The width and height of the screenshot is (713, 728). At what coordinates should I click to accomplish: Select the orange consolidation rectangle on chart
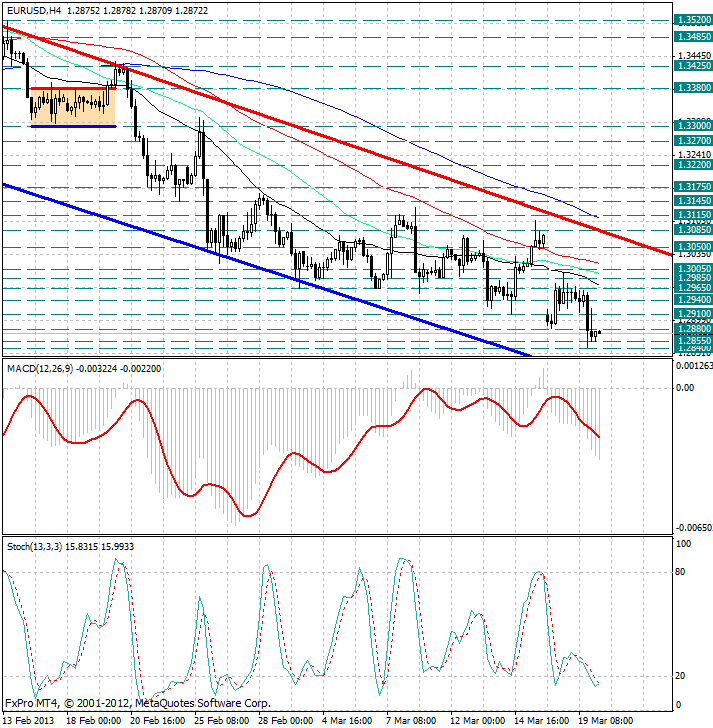coord(73,107)
